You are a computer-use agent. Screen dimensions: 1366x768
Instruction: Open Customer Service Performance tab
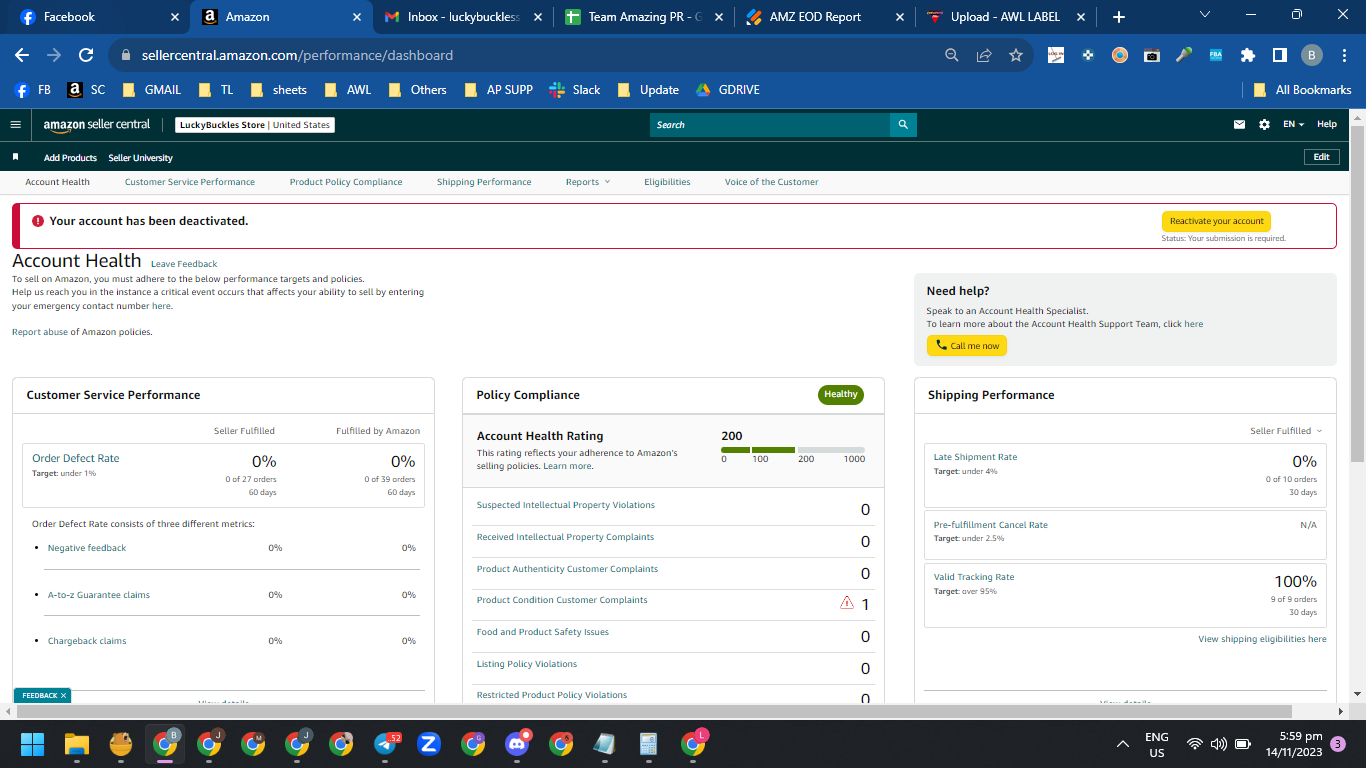(190, 182)
